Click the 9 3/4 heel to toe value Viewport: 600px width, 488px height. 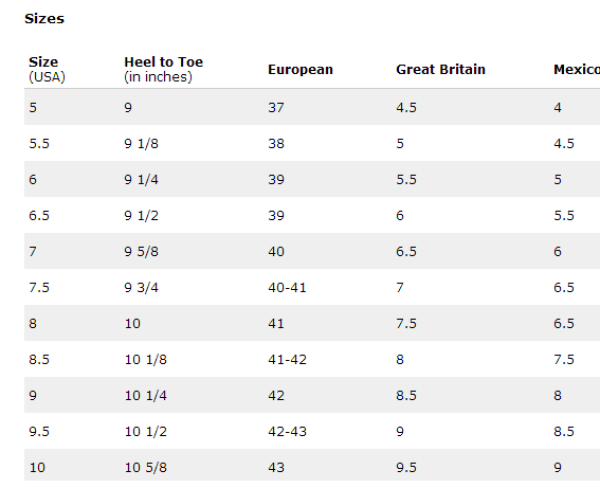(141, 287)
